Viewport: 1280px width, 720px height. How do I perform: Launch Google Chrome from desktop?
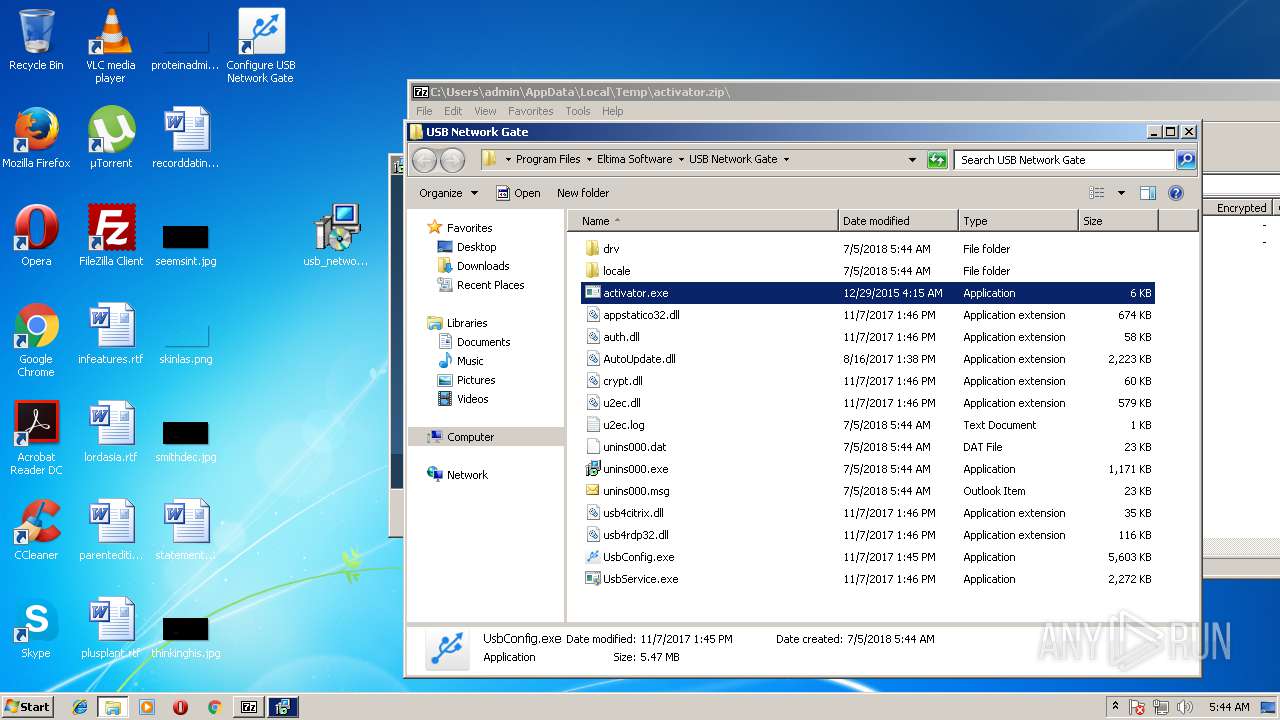point(36,340)
